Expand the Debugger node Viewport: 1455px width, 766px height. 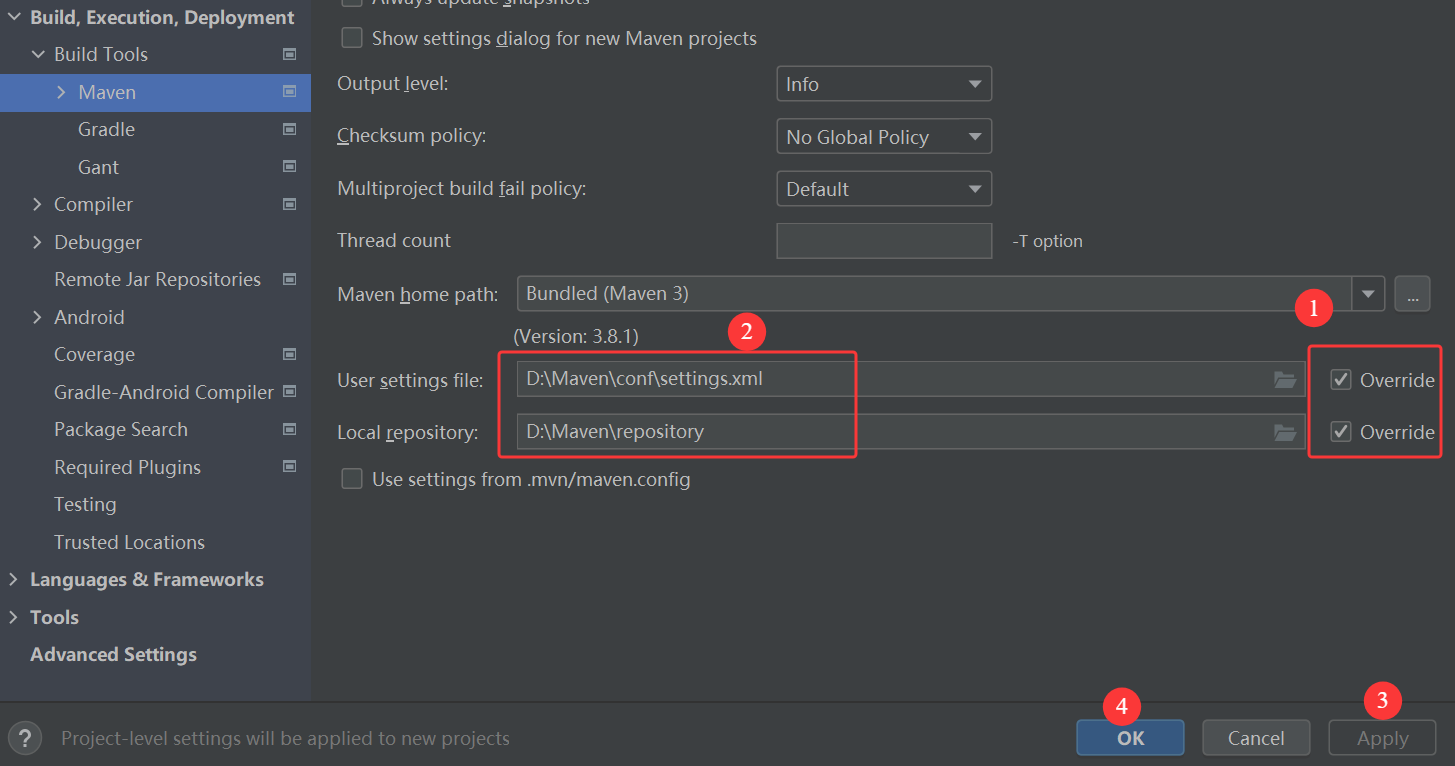point(38,242)
